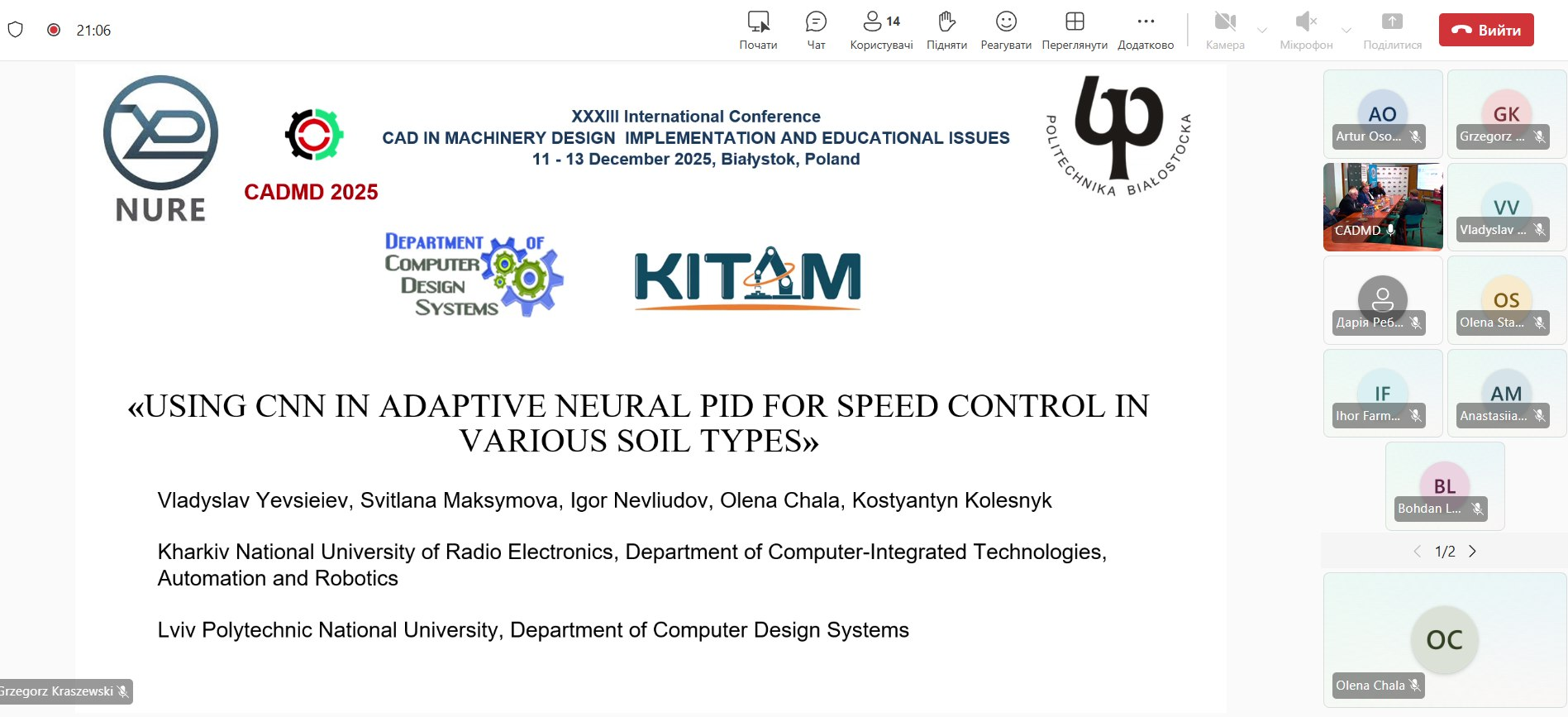The height and width of the screenshot is (717, 1568).
Task: Select the CADMD video thumbnail
Action: 1382,206
